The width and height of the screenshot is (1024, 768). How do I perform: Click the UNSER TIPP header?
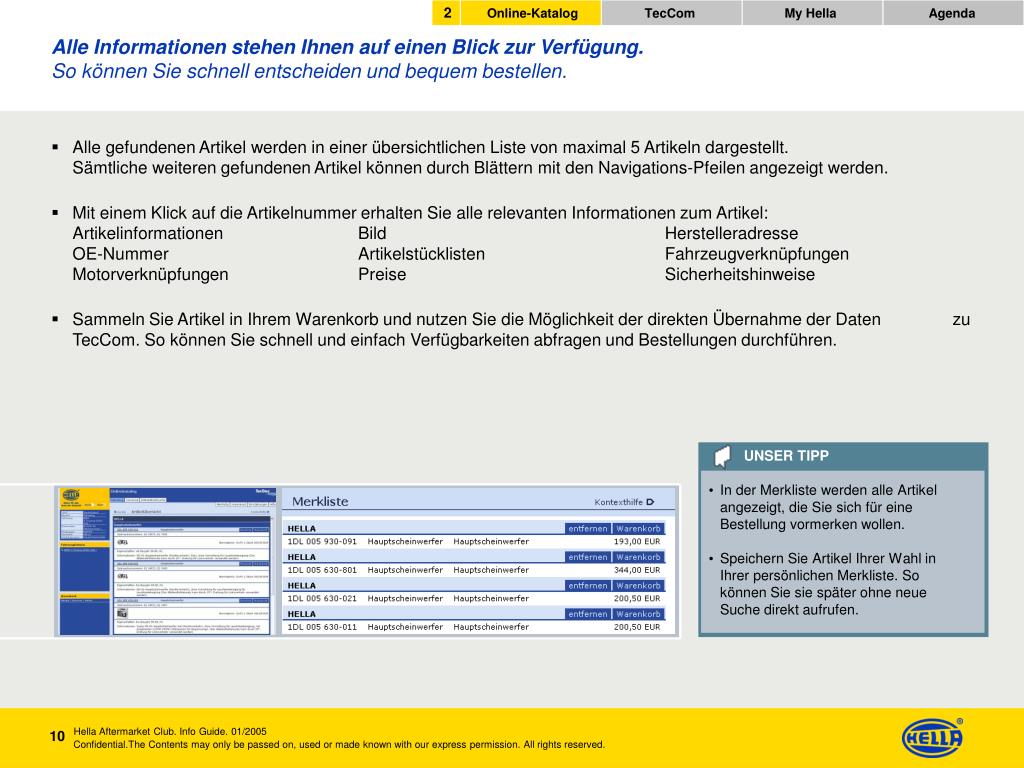[x=786, y=456]
